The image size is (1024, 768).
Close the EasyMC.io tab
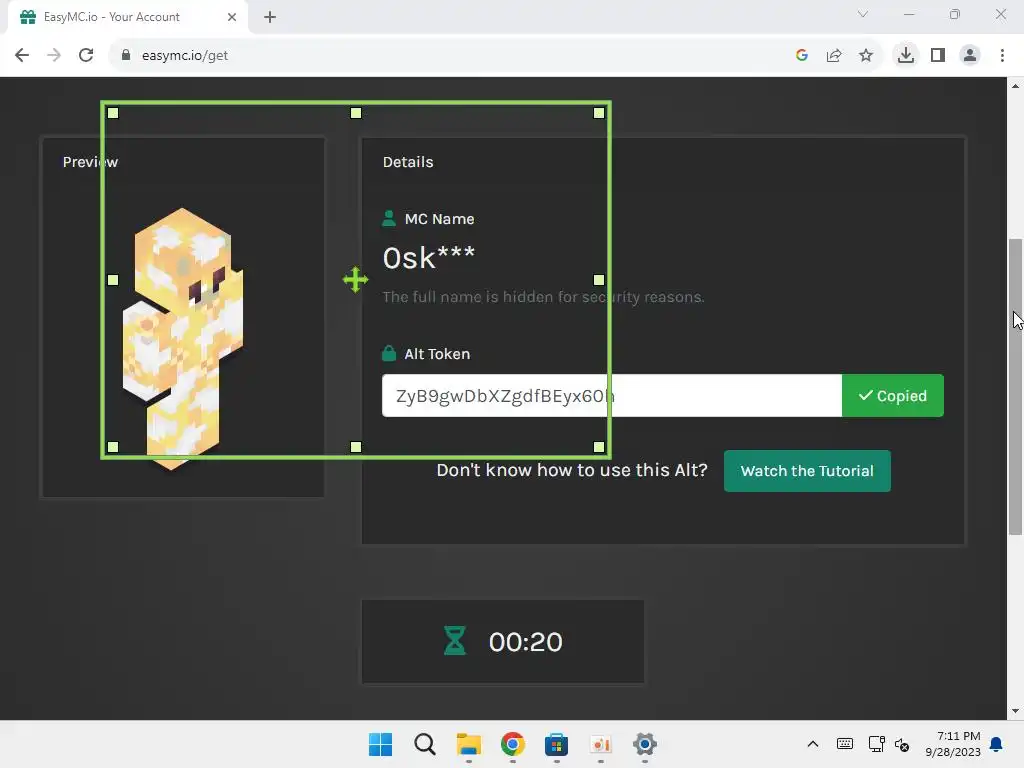(x=232, y=17)
